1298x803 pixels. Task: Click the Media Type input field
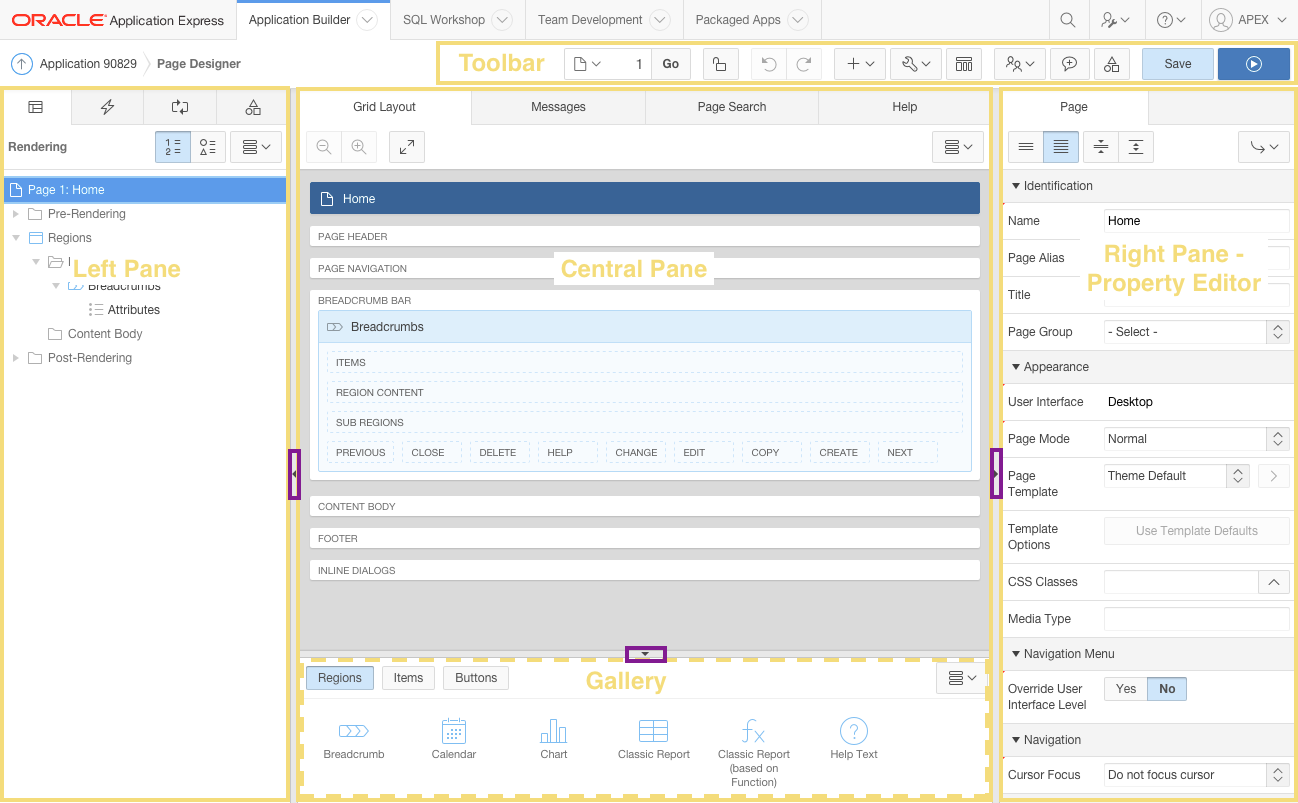tap(1196, 619)
